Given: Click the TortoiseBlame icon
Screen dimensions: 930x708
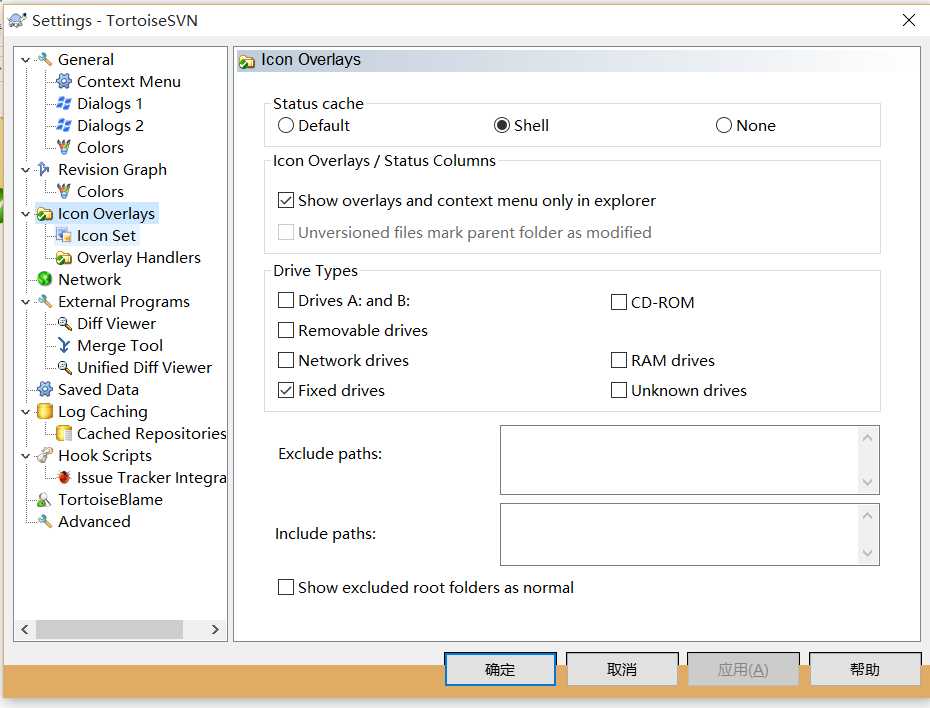Looking at the screenshot, I should coord(44,499).
